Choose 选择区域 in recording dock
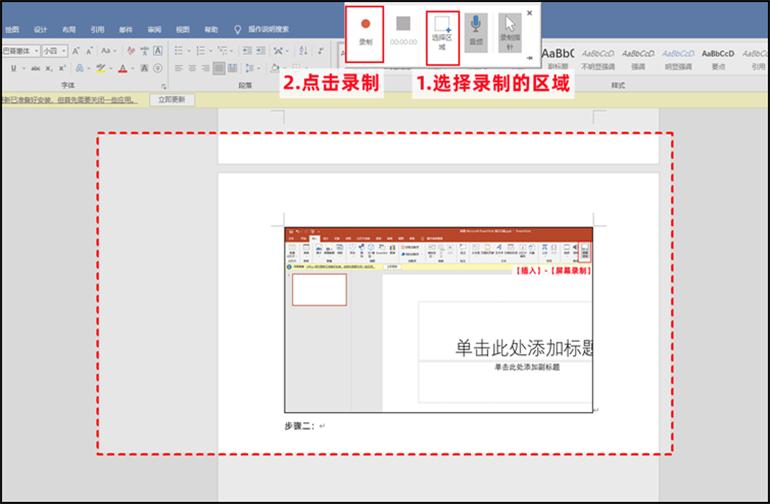 442,37
